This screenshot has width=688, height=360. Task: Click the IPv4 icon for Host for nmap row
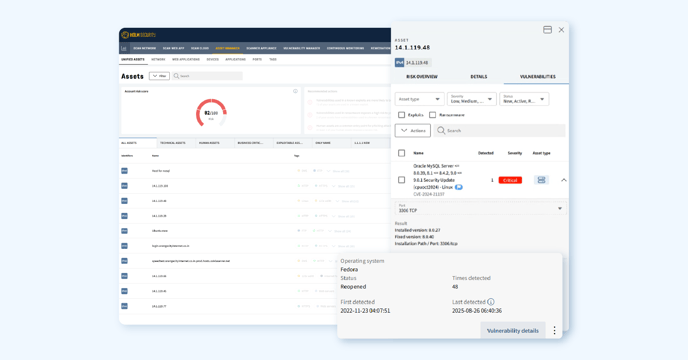(x=125, y=171)
